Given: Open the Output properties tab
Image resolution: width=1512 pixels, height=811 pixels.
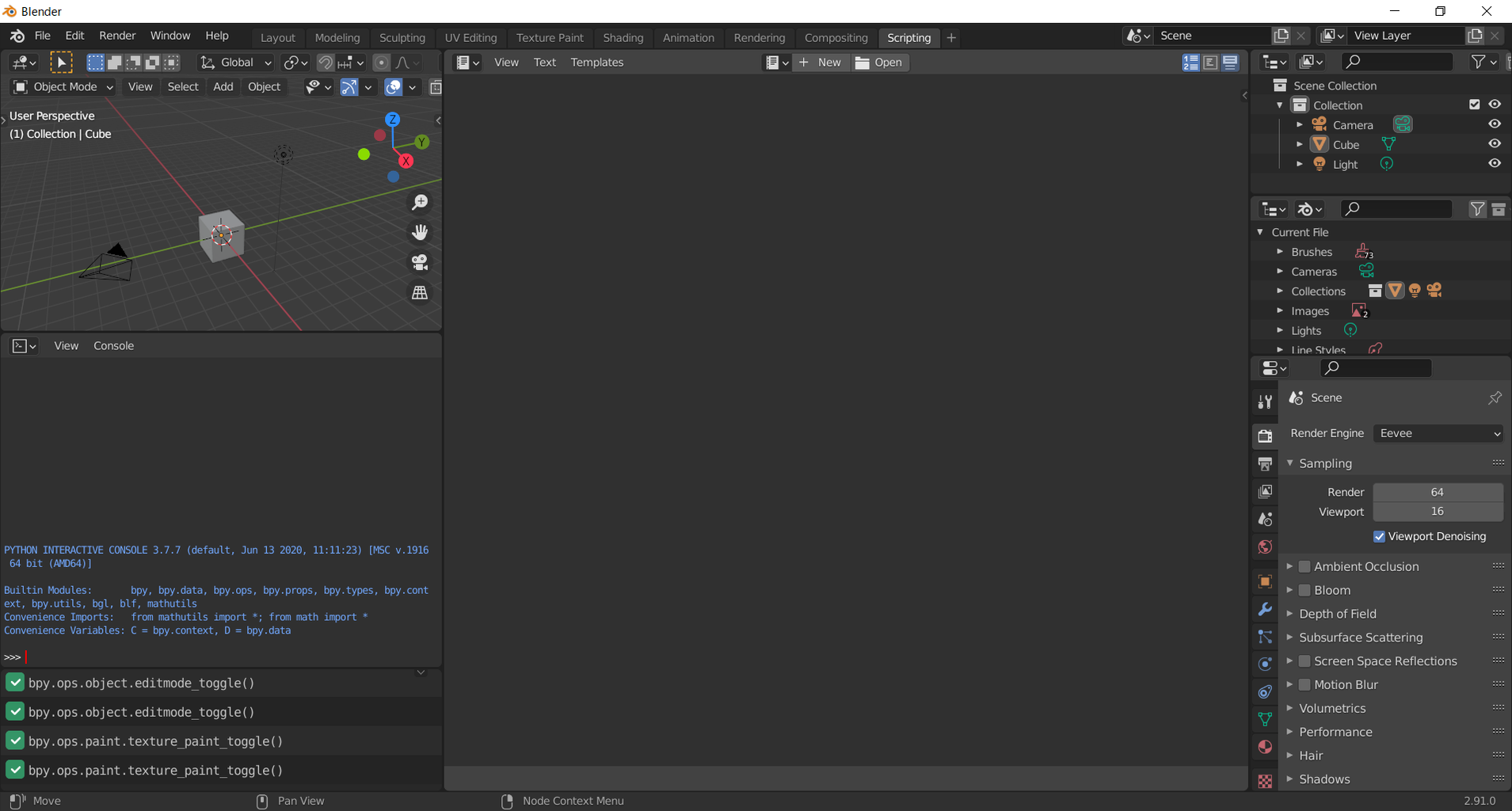Looking at the screenshot, I should coord(1265,463).
